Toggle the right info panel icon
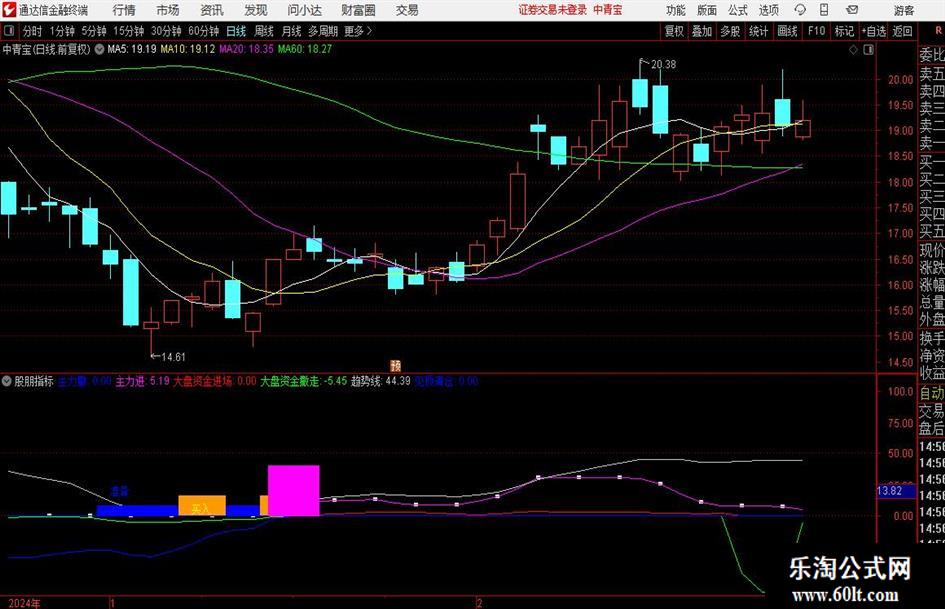This screenshot has width=945, height=609. [868, 49]
